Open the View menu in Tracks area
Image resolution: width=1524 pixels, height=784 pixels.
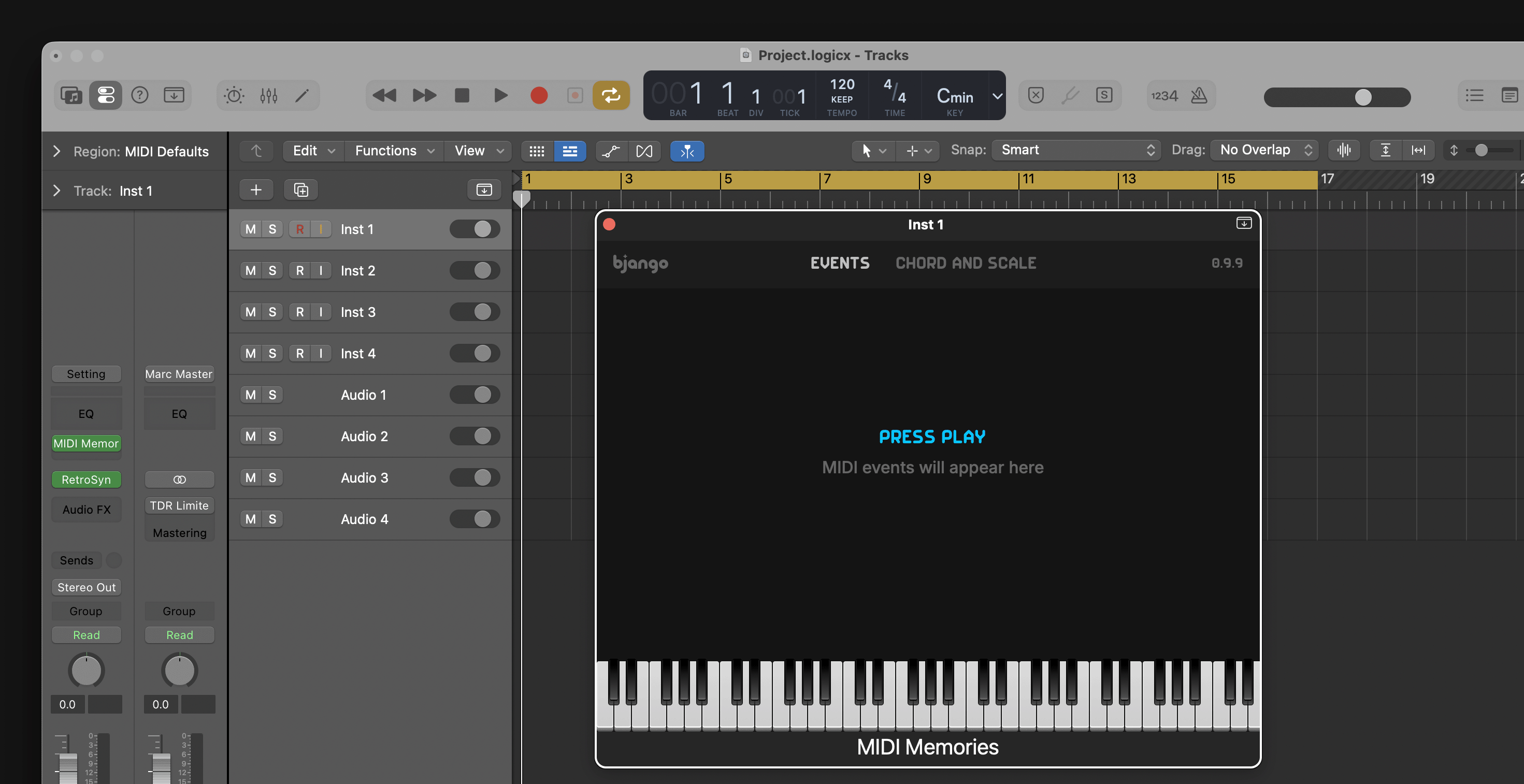(479, 151)
